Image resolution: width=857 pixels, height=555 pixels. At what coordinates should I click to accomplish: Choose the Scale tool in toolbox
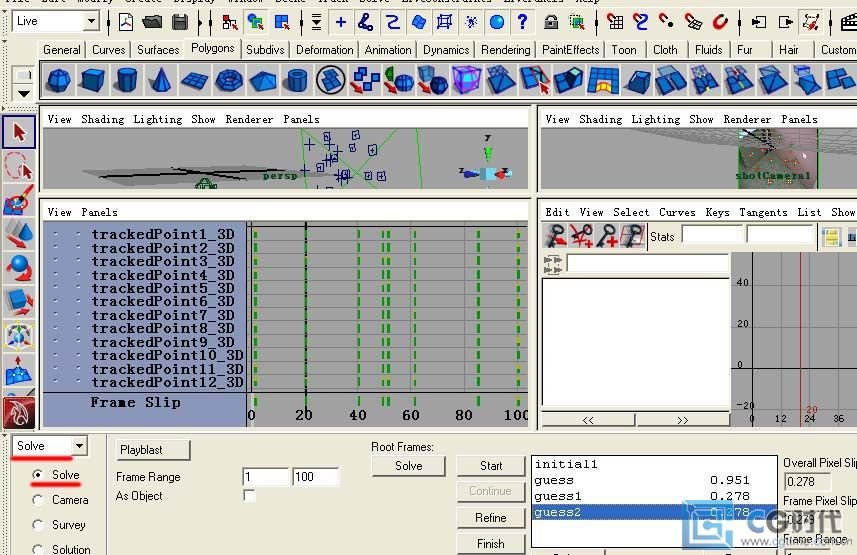point(19,302)
